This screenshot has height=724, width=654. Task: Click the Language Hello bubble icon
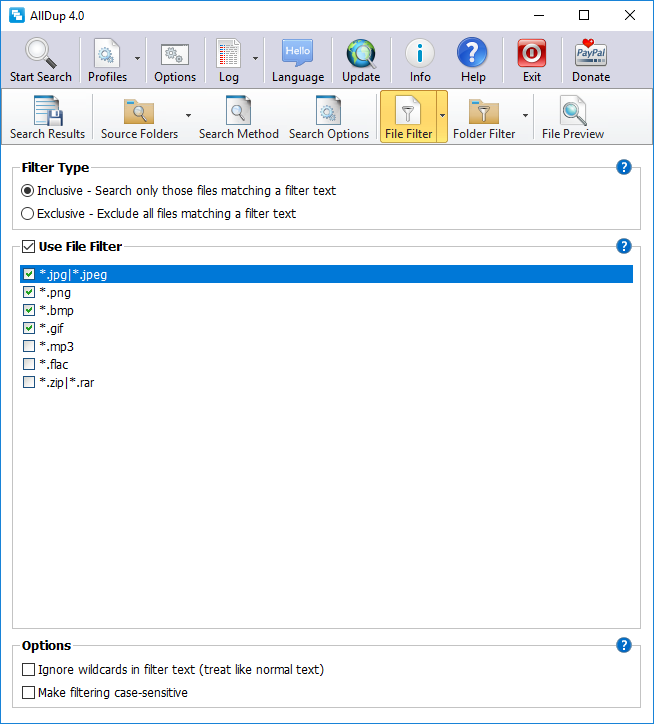[x=297, y=52]
